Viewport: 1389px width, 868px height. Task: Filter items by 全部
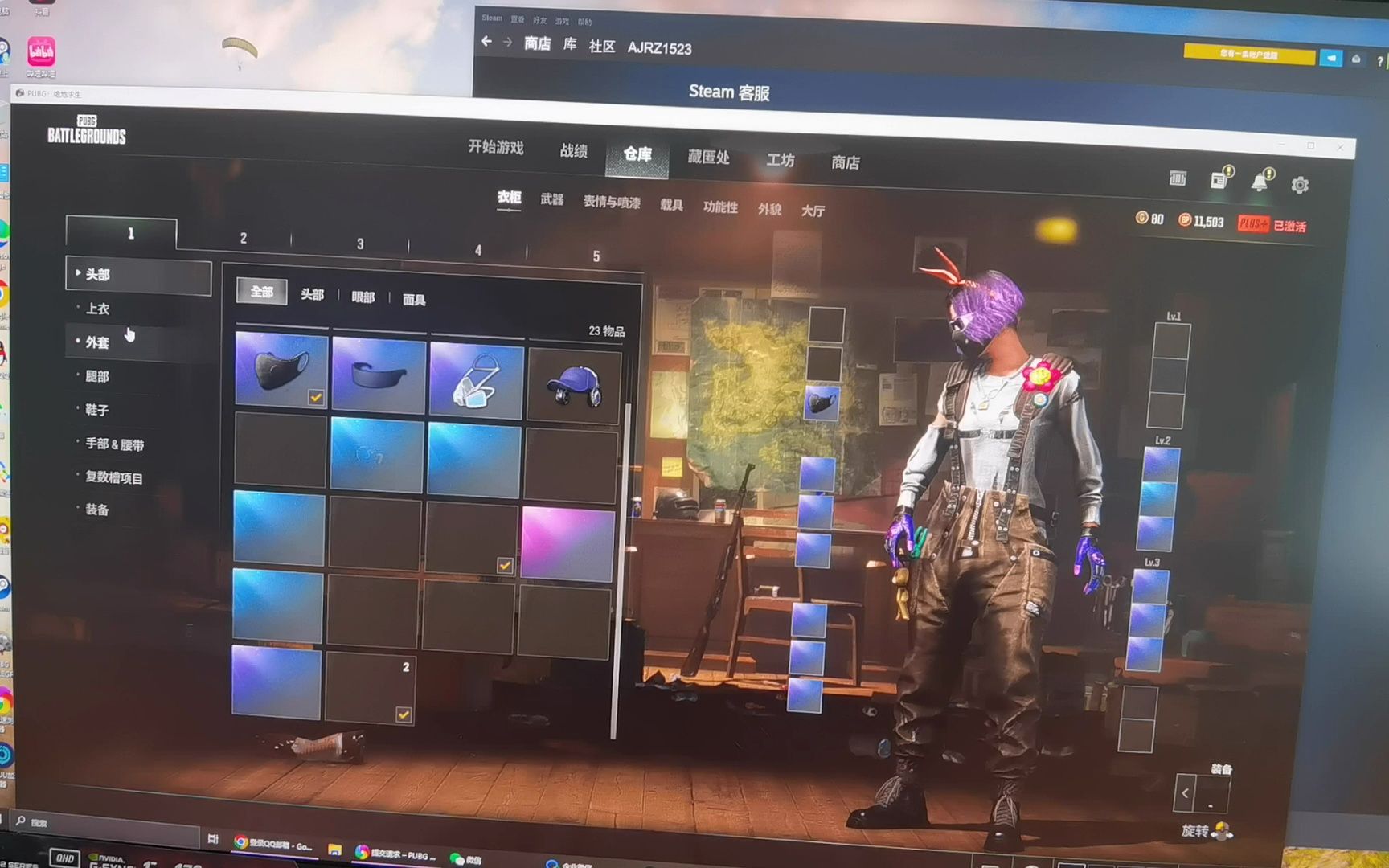coord(262,292)
